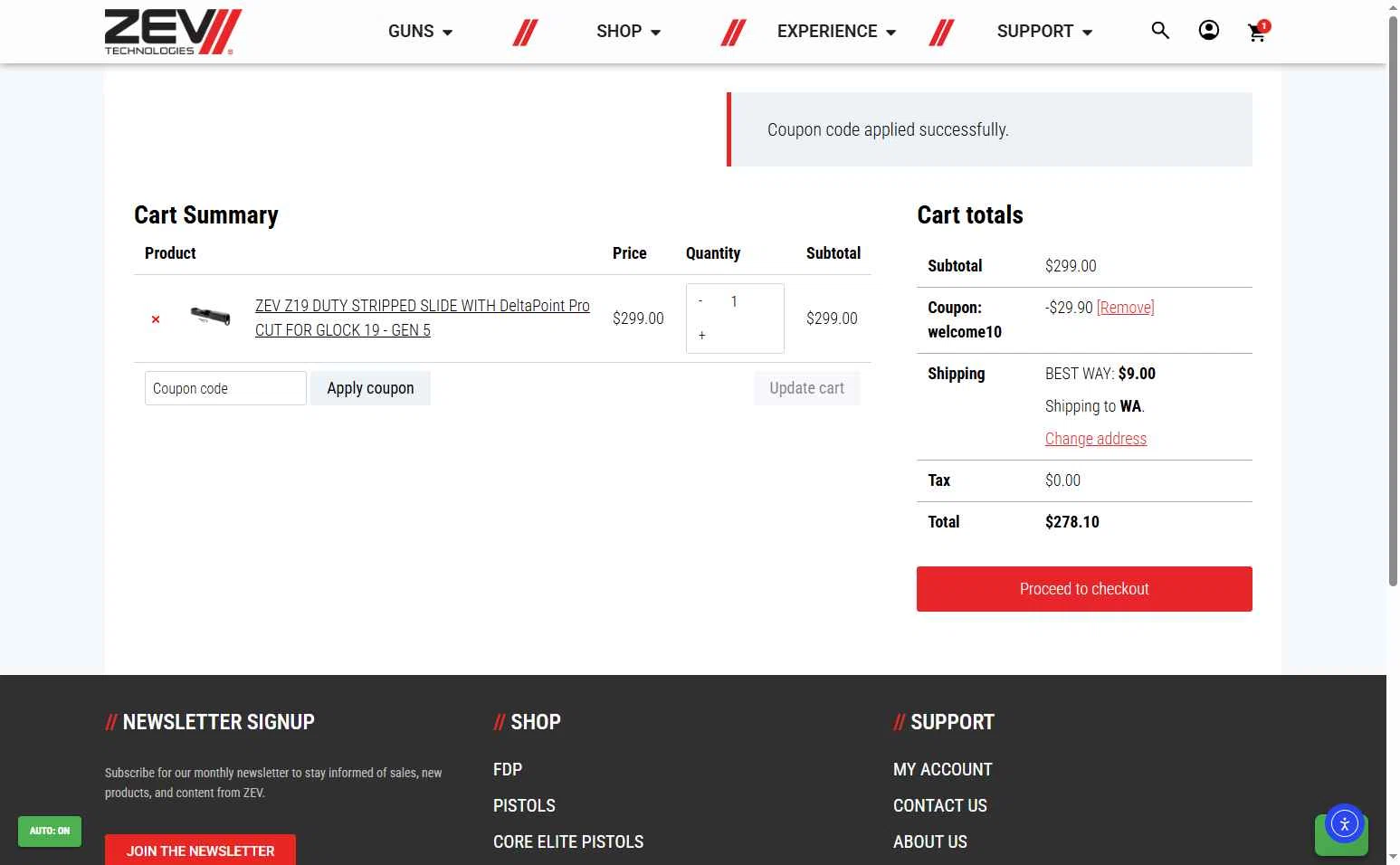Image resolution: width=1400 pixels, height=865 pixels.
Task: Open the PISTOLS footer link
Action: (x=524, y=805)
